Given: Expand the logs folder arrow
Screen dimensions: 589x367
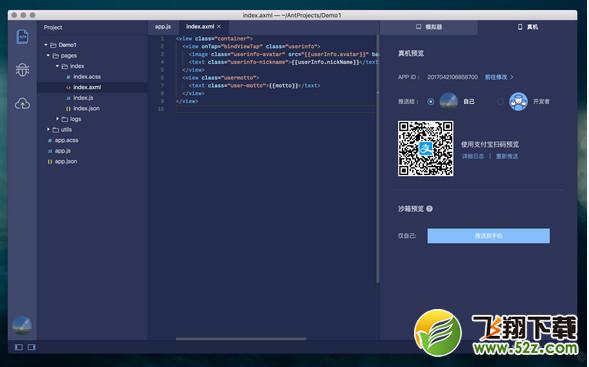Looking at the screenshot, I should 57,119.
